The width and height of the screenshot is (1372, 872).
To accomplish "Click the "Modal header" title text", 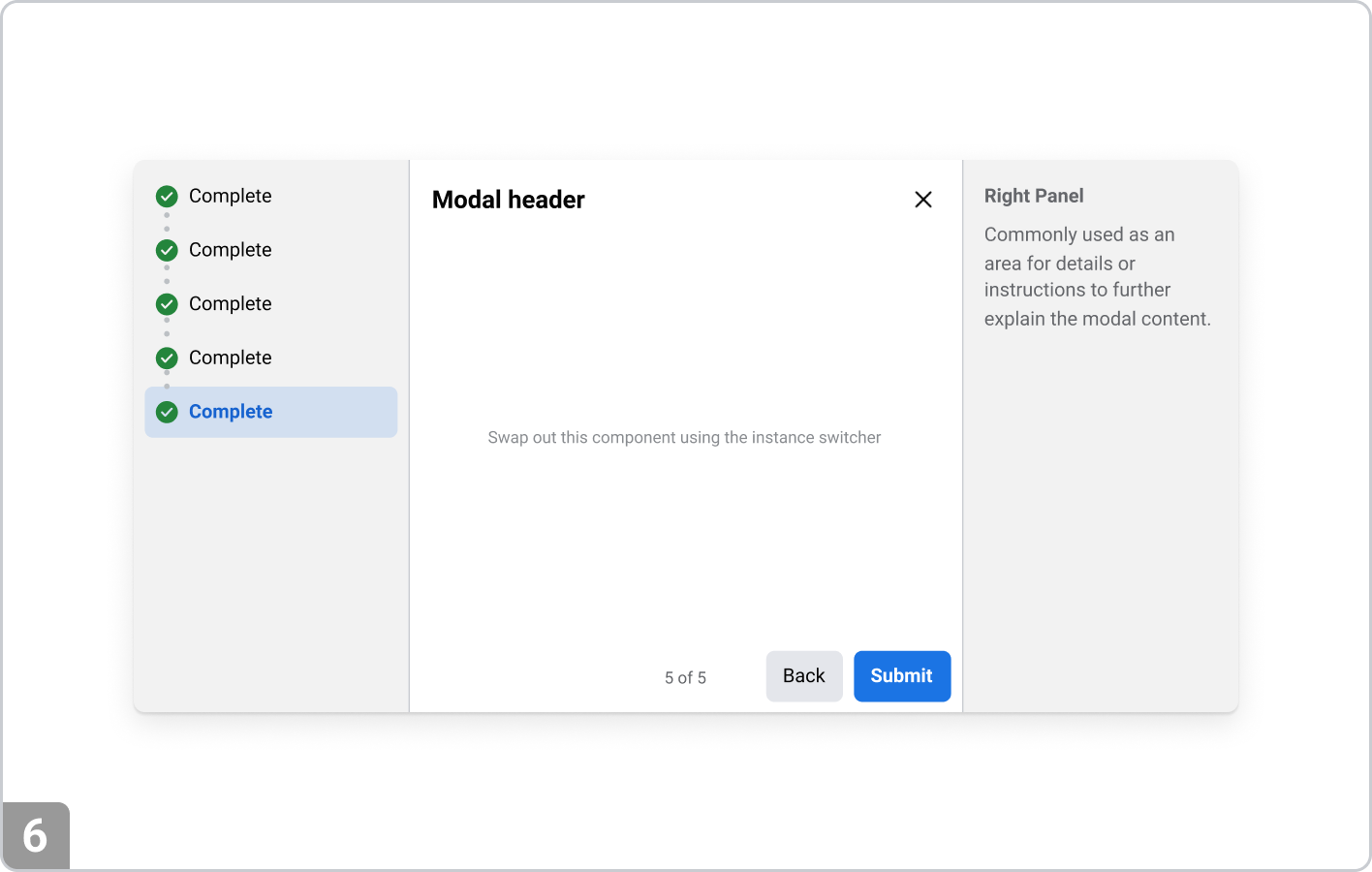I will [508, 200].
